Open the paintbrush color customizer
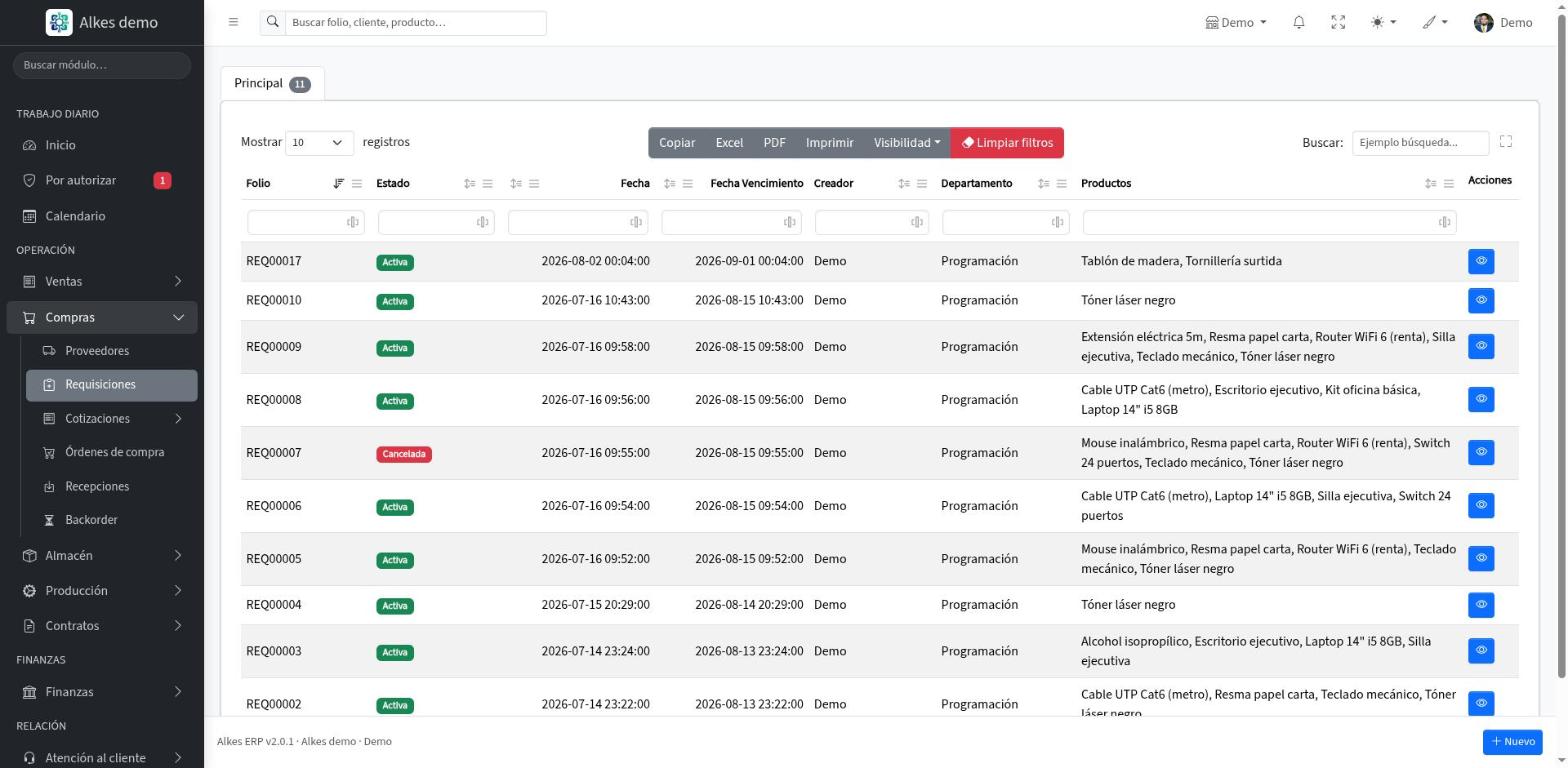 pos(1435,22)
